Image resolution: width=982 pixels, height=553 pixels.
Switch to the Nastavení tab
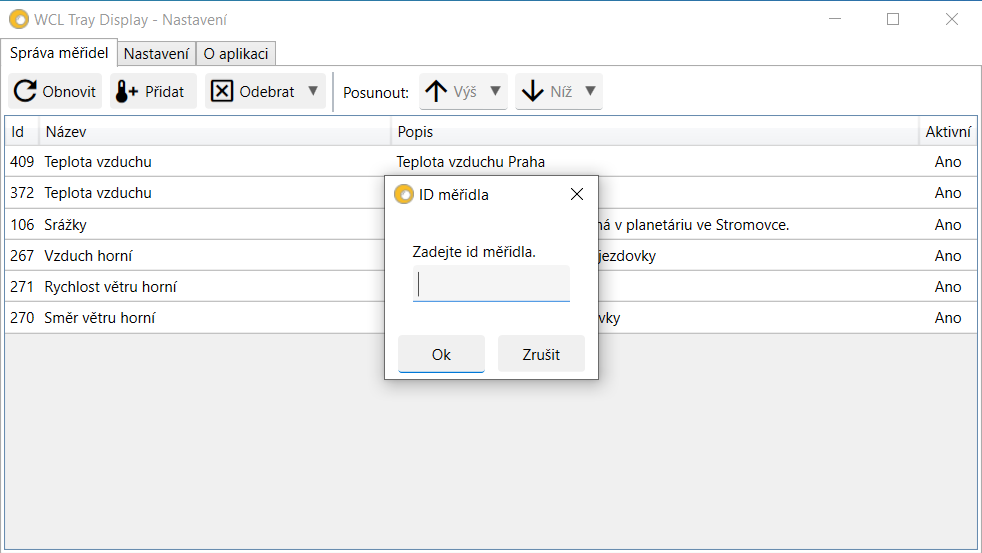click(x=156, y=54)
